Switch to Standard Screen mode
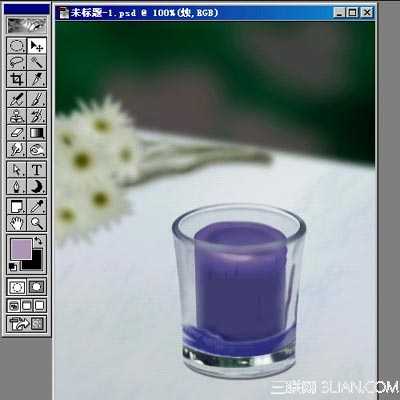 (x=14, y=306)
